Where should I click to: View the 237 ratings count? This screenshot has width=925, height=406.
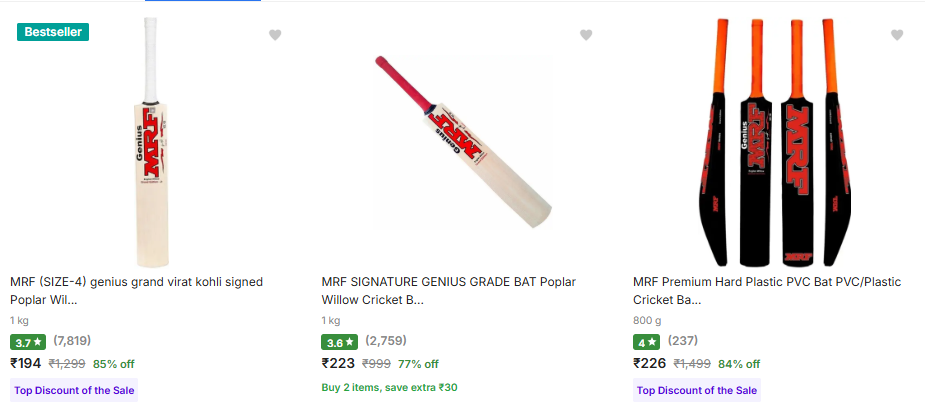pyautogui.click(x=683, y=341)
